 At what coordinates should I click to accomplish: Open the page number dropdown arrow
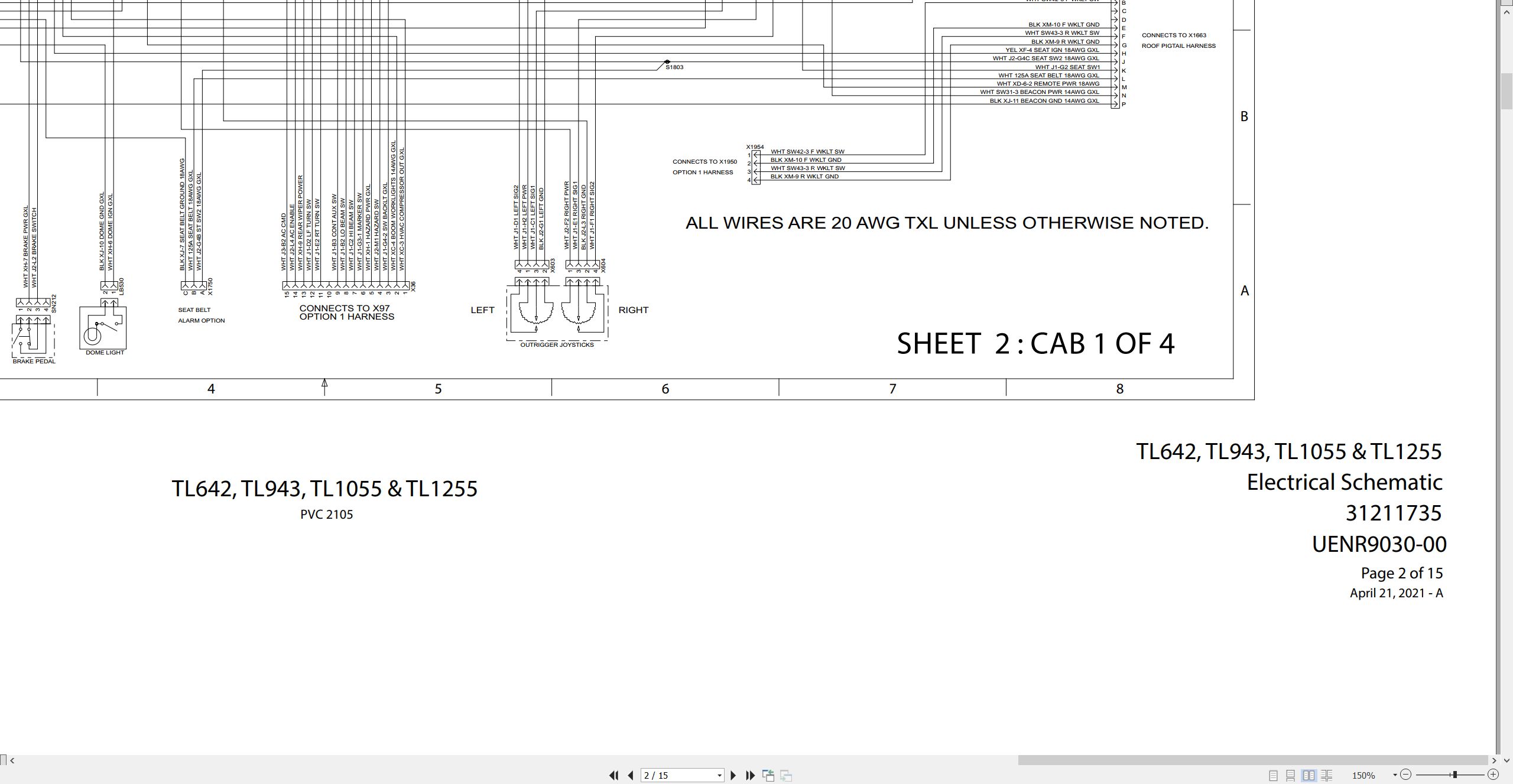pyautogui.click(x=719, y=776)
